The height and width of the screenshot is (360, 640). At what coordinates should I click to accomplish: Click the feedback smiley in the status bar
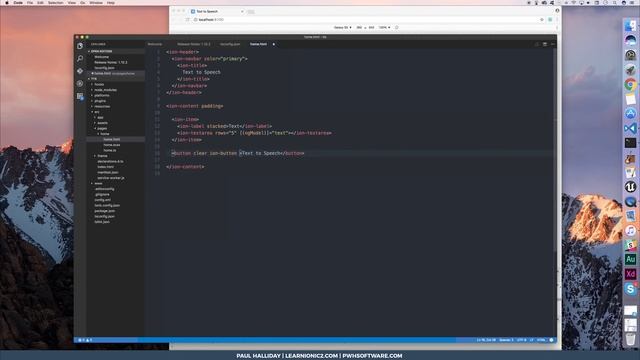click(551, 340)
